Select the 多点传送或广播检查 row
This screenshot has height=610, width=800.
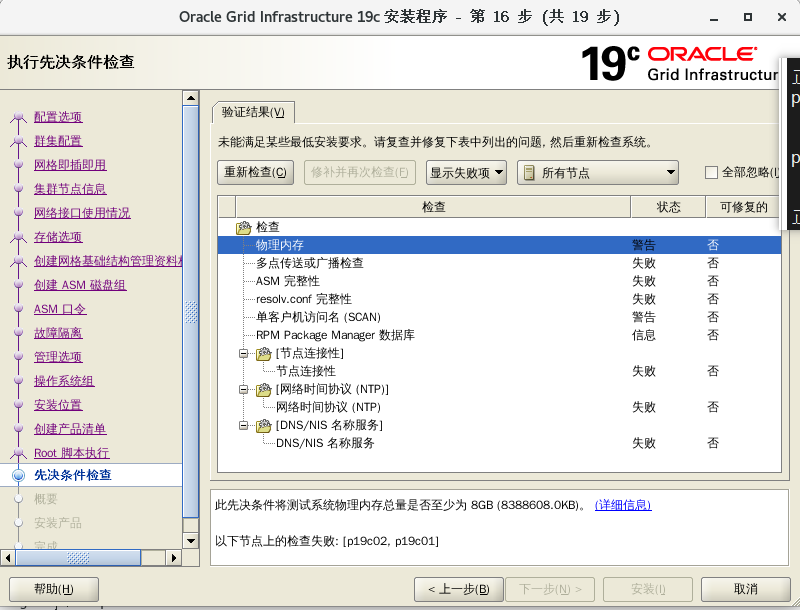[x=499, y=263]
